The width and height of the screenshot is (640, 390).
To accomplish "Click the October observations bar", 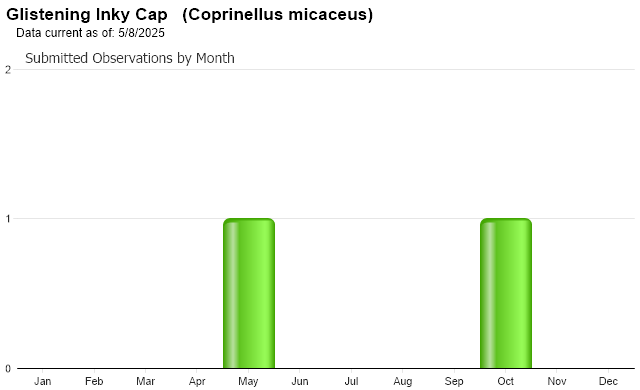I will point(506,293).
